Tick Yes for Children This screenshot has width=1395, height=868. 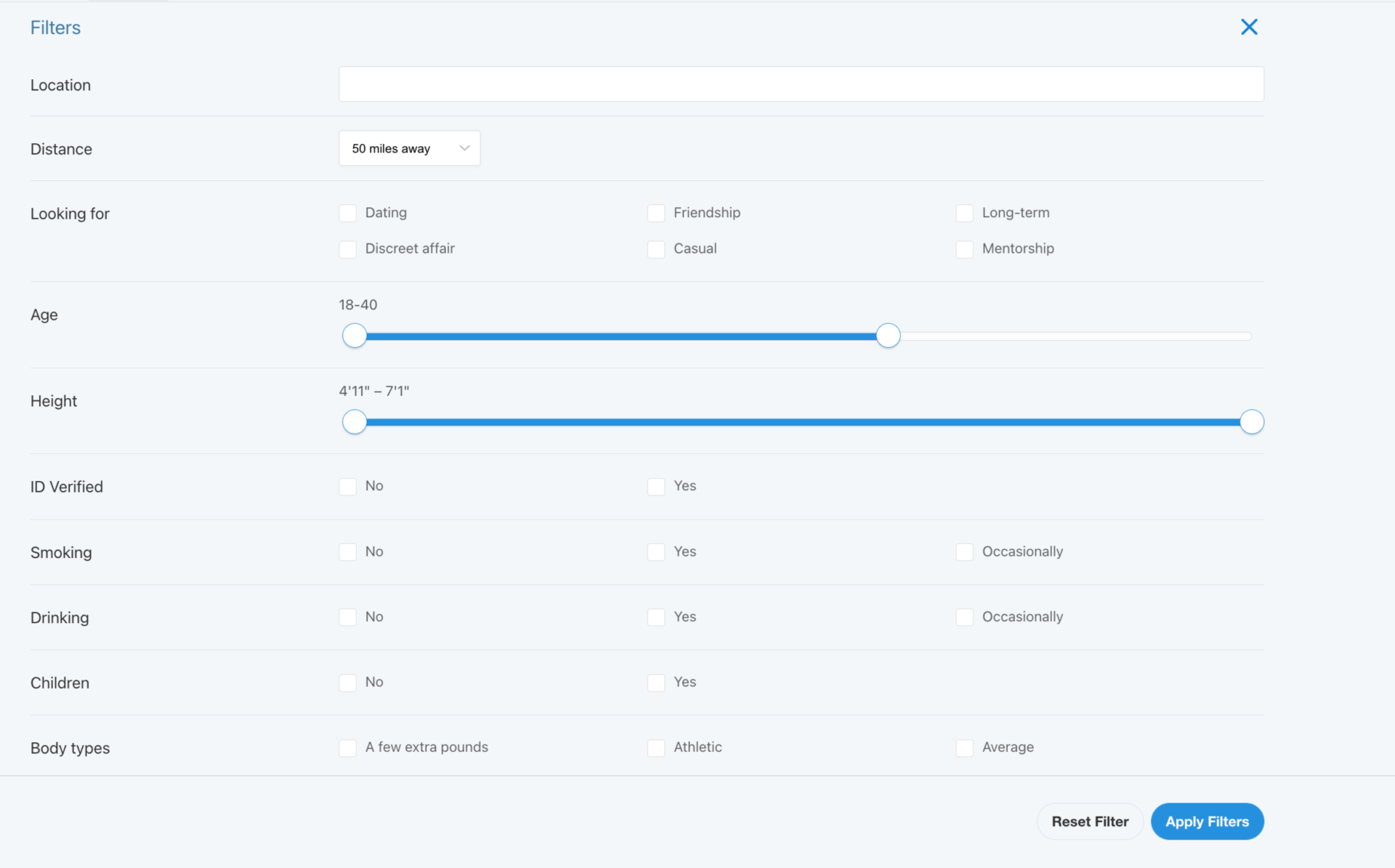point(656,683)
